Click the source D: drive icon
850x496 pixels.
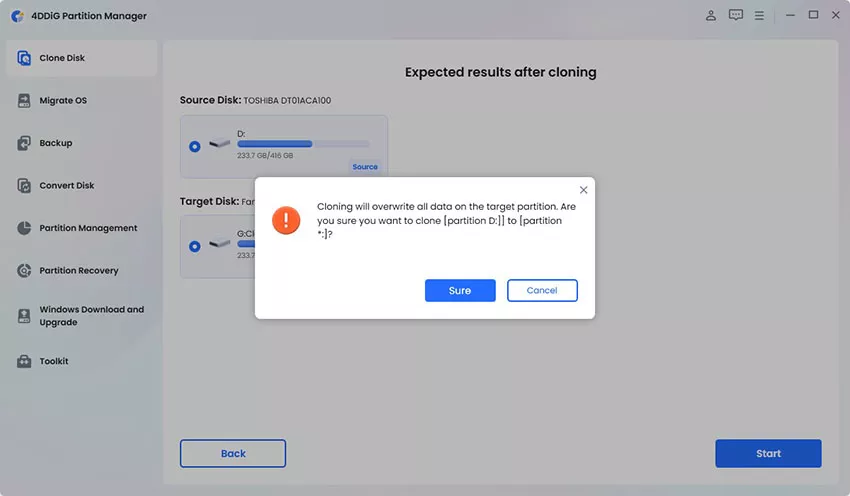pyautogui.click(x=220, y=144)
